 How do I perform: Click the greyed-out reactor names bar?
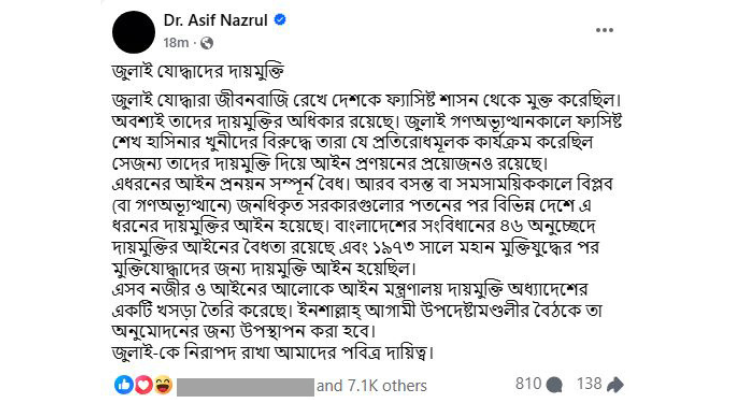tap(244, 385)
